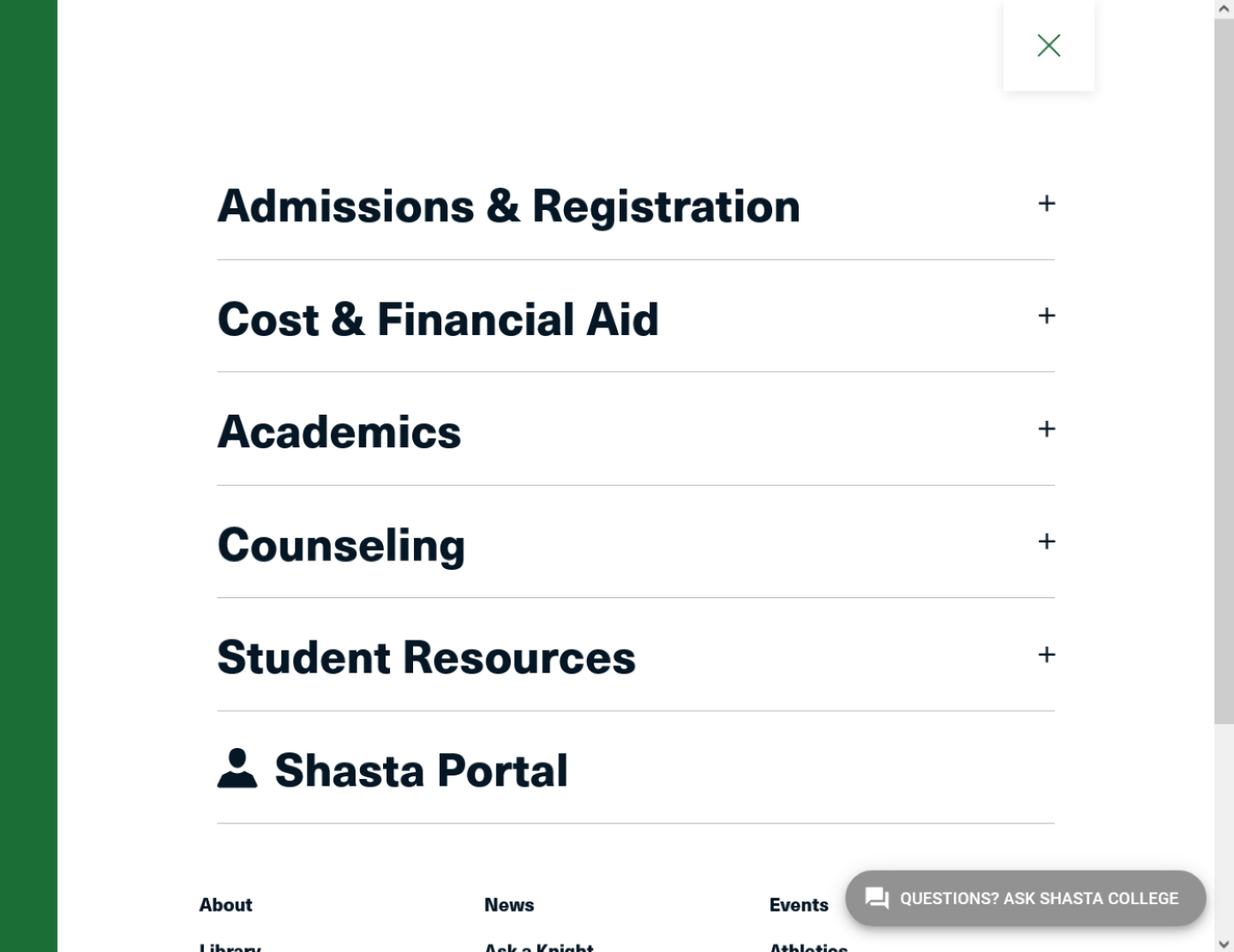This screenshot has width=1234, height=952.
Task: Close the menu with the green X
Action: click(x=1049, y=45)
